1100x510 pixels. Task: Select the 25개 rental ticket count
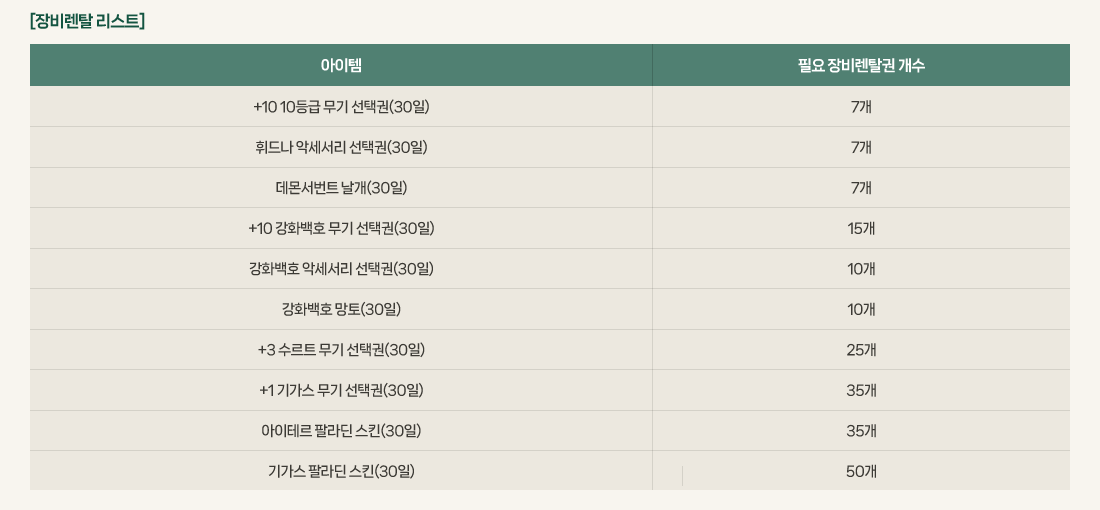(861, 350)
